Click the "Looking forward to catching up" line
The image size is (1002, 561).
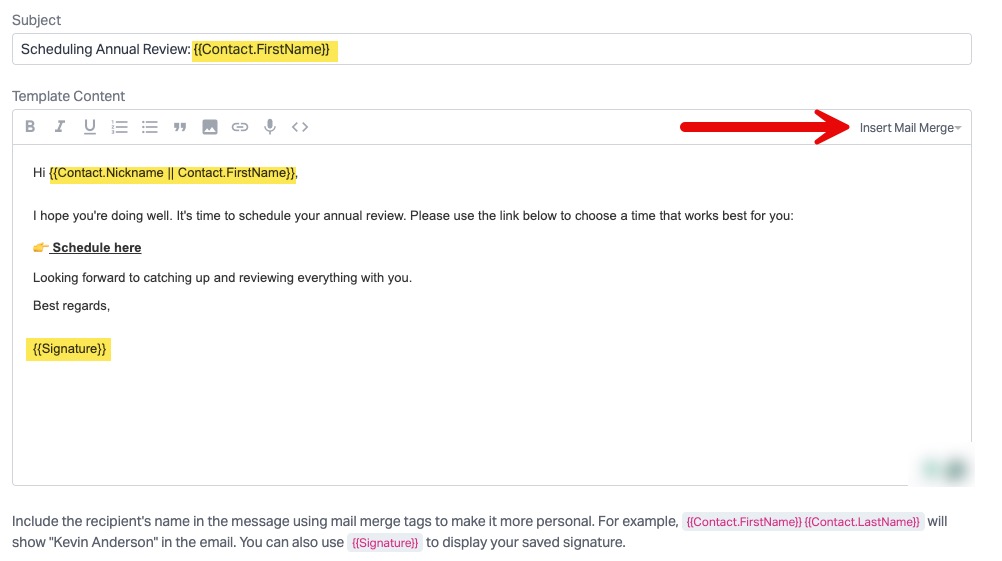tap(222, 278)
